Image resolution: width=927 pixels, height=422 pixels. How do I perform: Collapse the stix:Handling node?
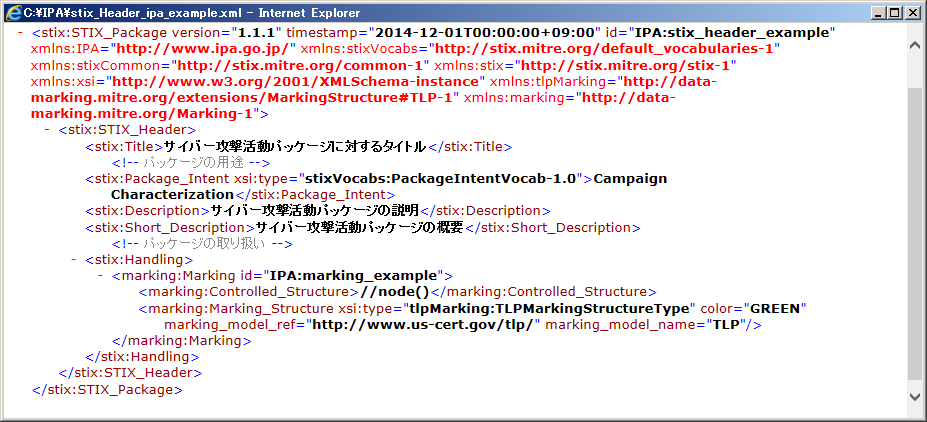click(73, 259)
